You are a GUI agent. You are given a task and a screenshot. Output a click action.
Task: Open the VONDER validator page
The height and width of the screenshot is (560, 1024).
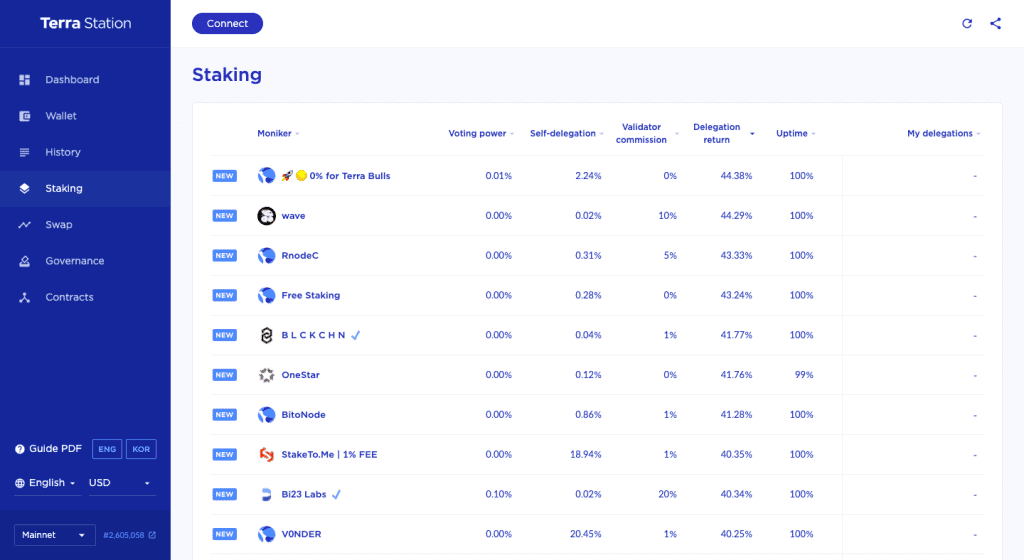click(x=301, y=534)
